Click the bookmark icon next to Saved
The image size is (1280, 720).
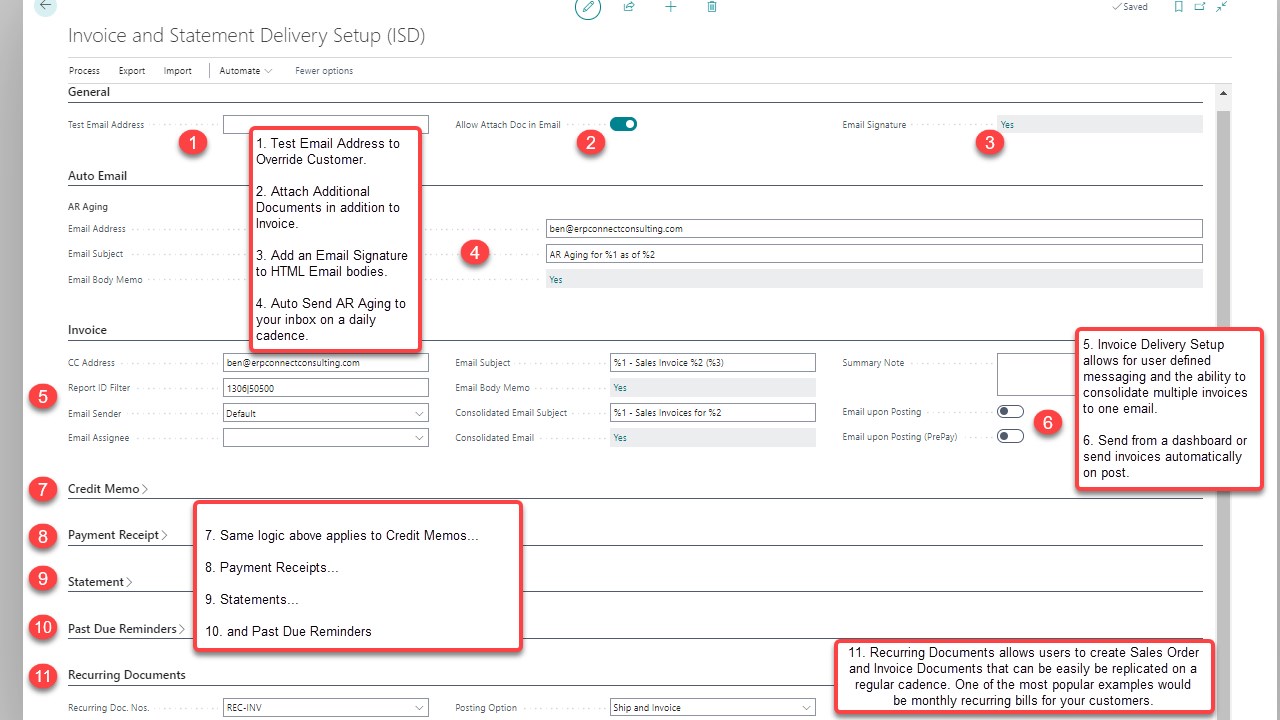coord(1178,7)
